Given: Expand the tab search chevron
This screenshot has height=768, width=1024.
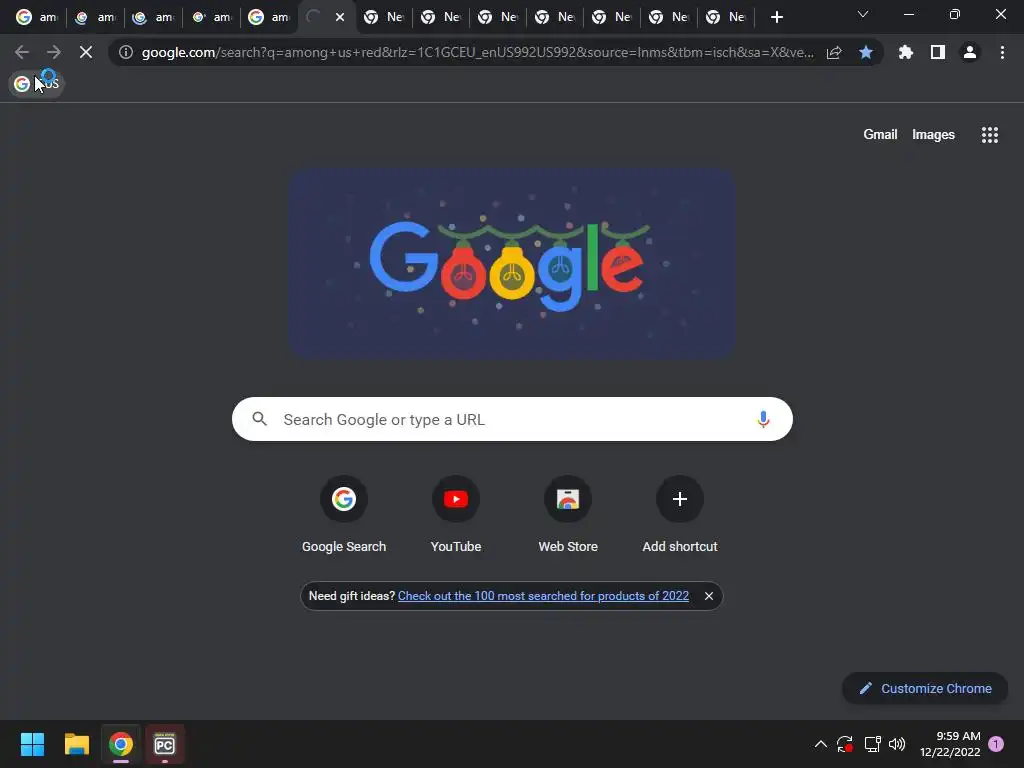Looking at the screenshot, I should (863, 14).
